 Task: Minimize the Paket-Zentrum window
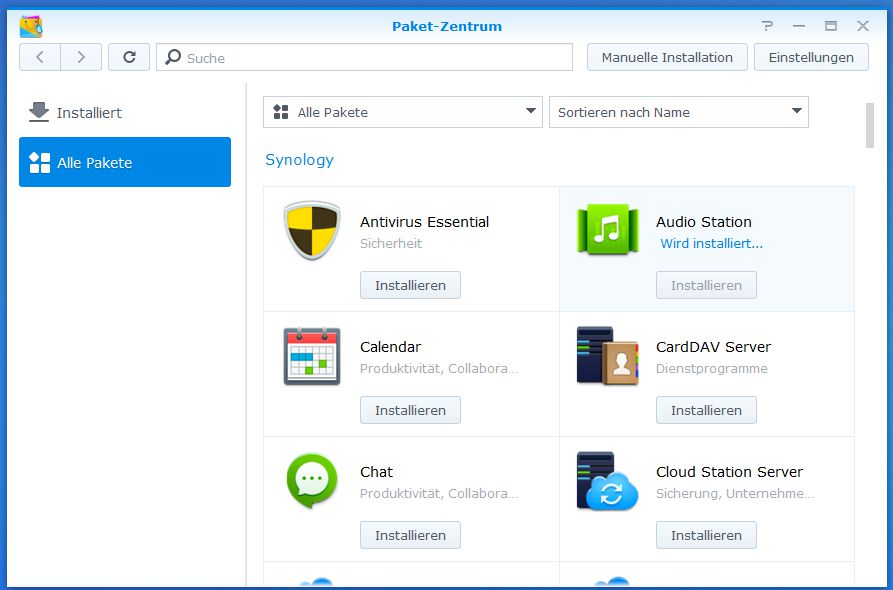pos(799,26)
